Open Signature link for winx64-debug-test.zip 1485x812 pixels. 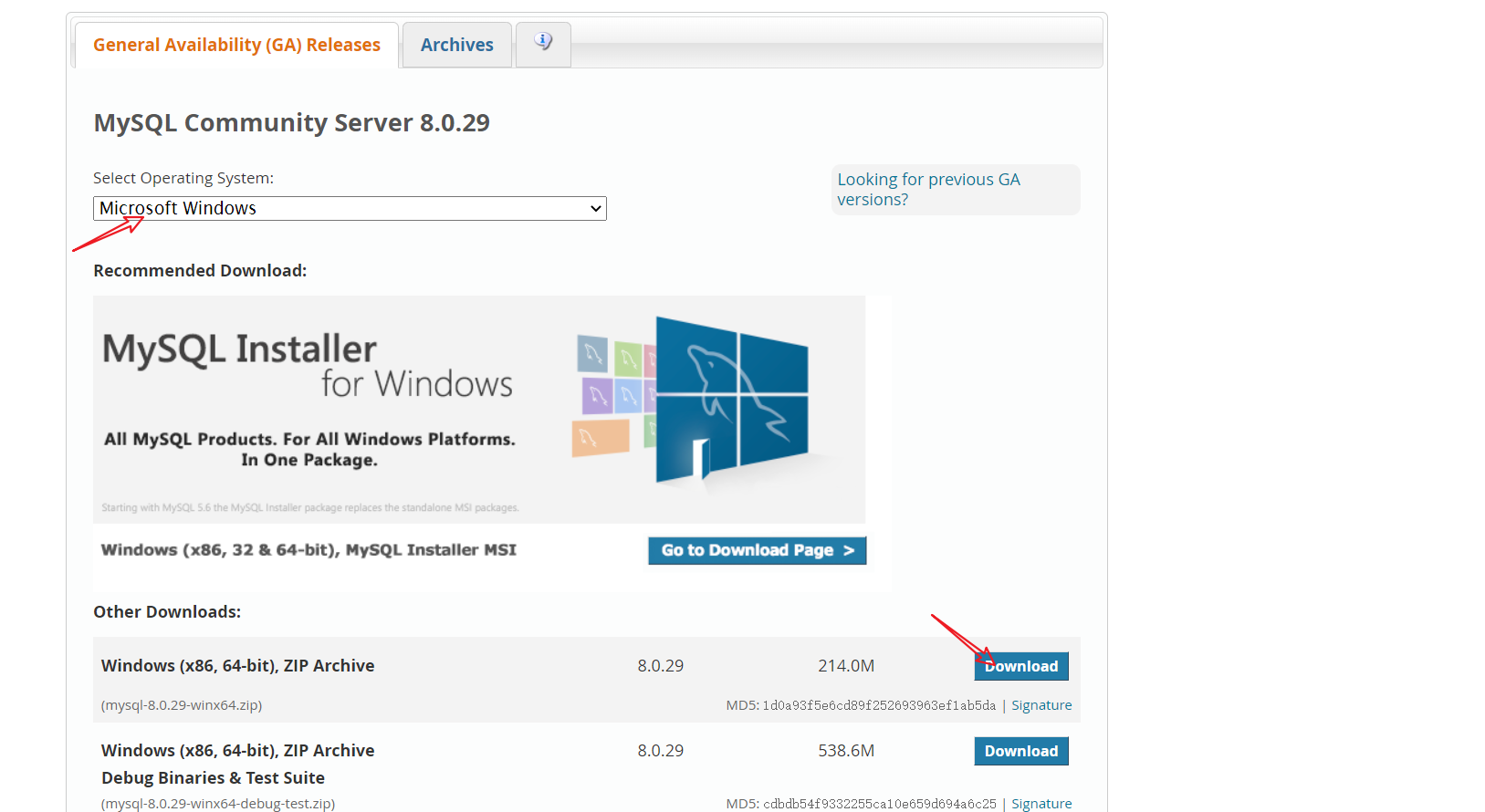tap(1041, 804)
